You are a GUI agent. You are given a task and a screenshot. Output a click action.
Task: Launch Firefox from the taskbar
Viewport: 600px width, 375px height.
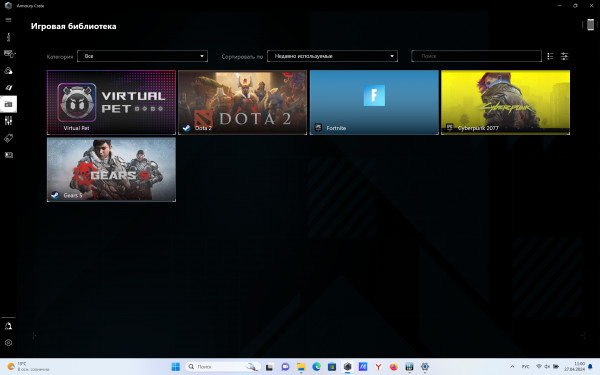click(394, 367)
